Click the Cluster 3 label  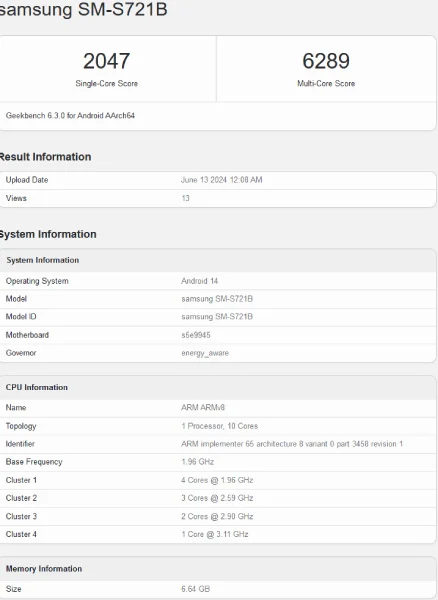coord(21,517)
